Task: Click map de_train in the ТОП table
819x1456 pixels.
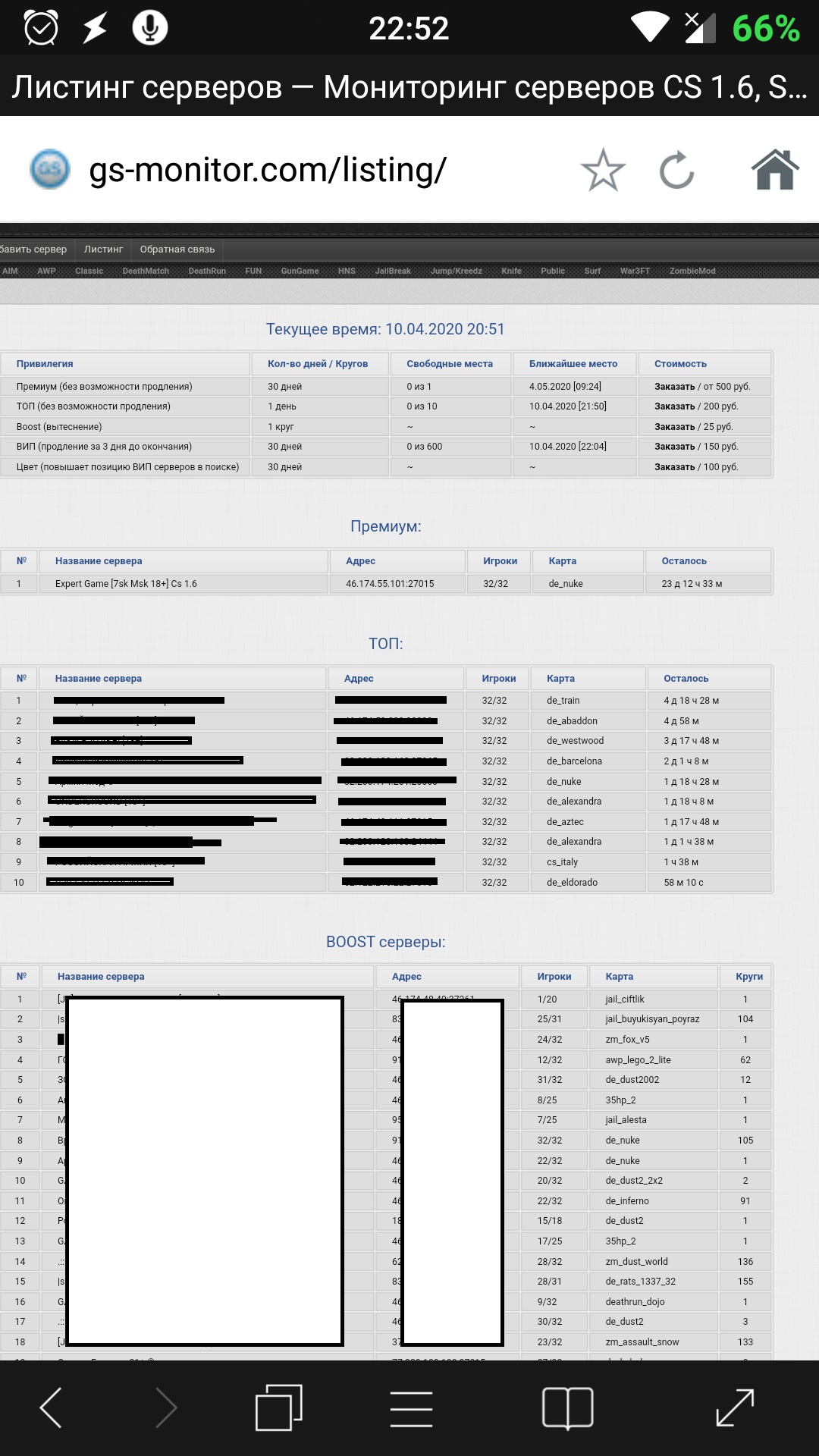Action: pos(563,701)
